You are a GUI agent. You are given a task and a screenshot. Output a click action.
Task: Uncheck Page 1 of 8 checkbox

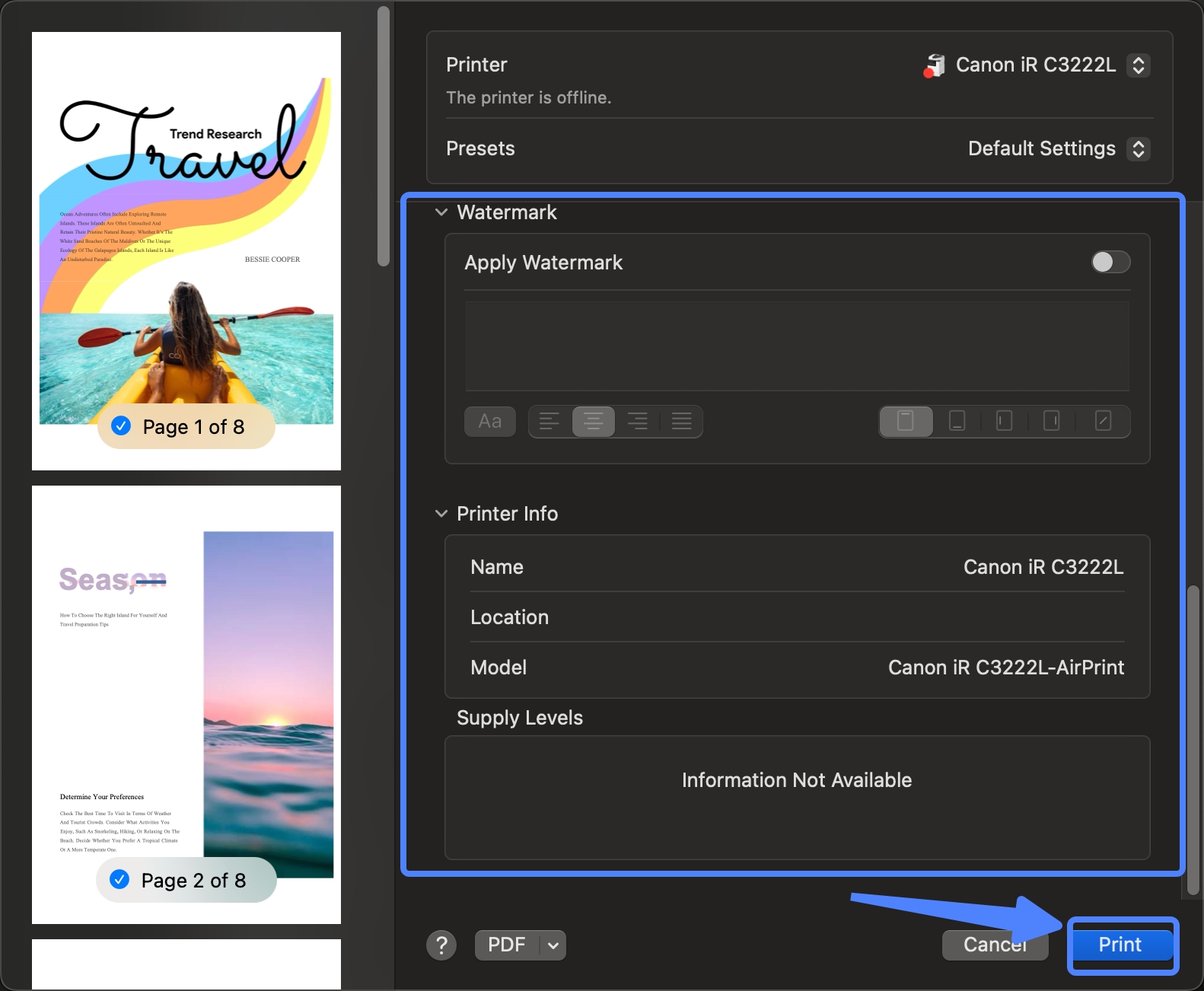[x=121, y=426]
